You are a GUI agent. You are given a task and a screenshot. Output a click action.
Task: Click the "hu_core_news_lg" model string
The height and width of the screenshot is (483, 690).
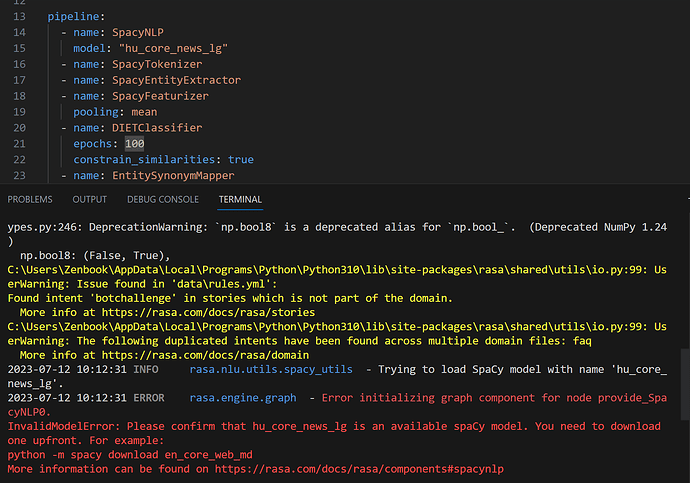tap(173, 48)
